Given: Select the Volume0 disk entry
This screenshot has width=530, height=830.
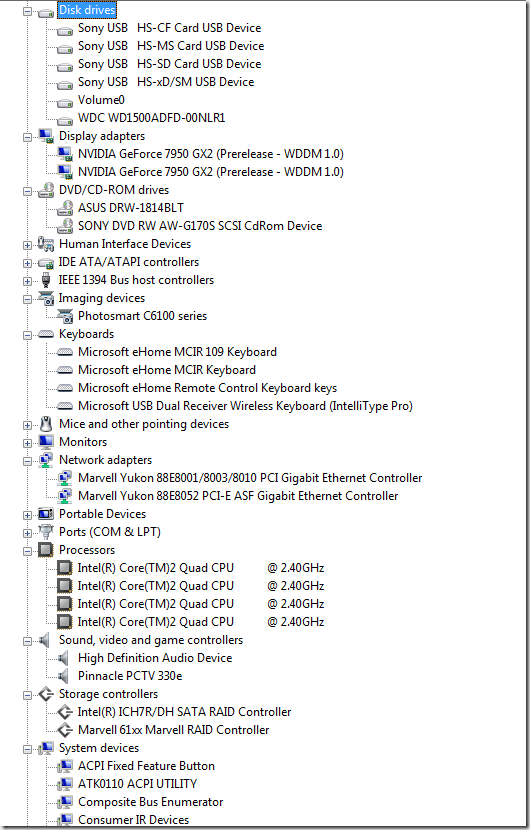Looking at the screenshot, I should [x=101, y=100].
